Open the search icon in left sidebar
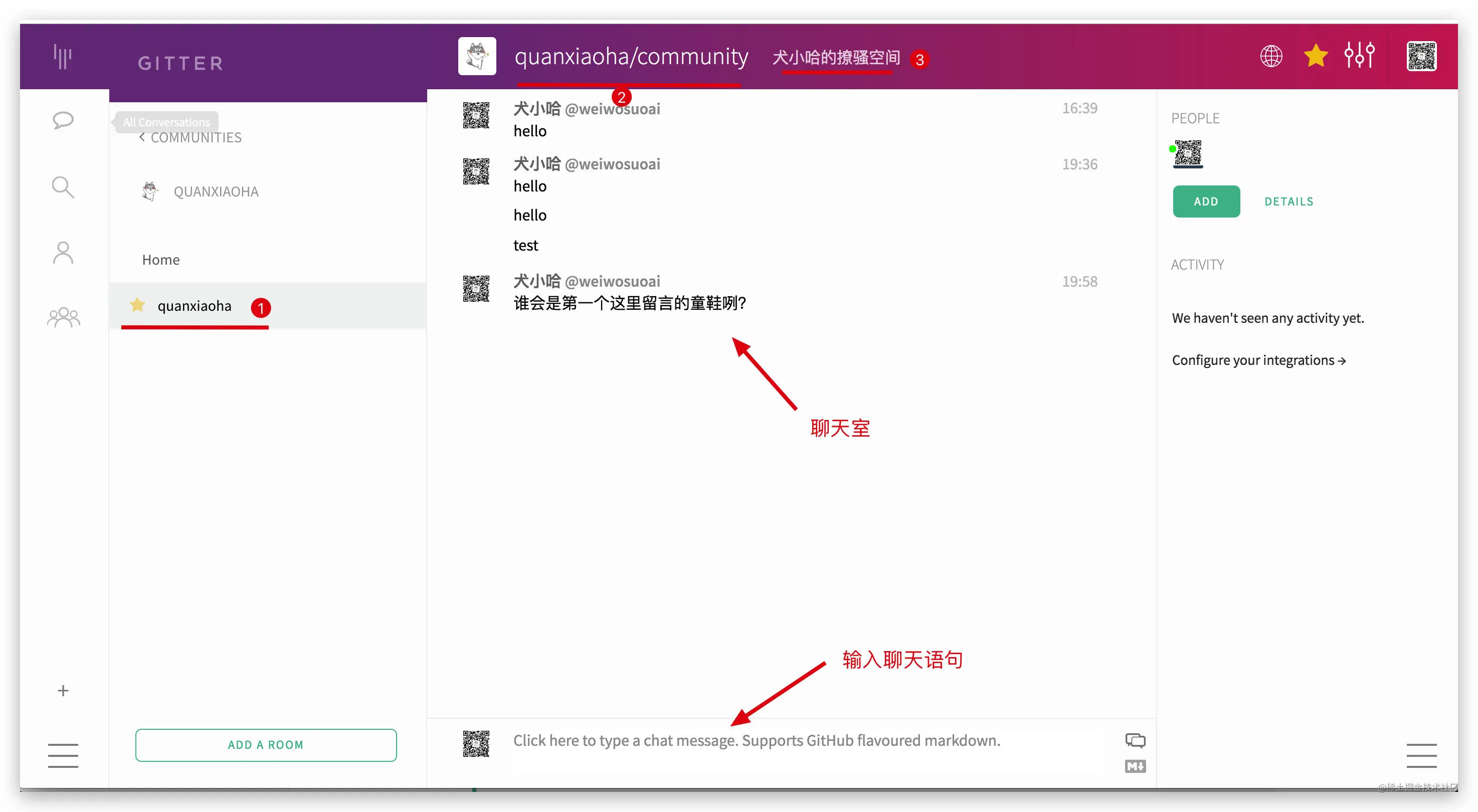Viewport: 1478px width, 812px height. pos(63,187)
